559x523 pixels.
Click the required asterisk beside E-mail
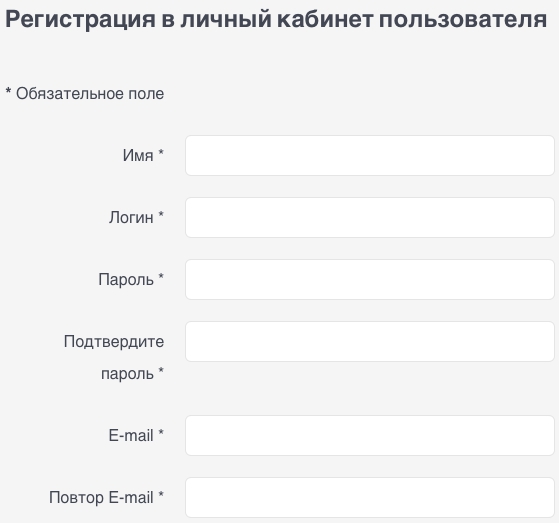point(161,432)
